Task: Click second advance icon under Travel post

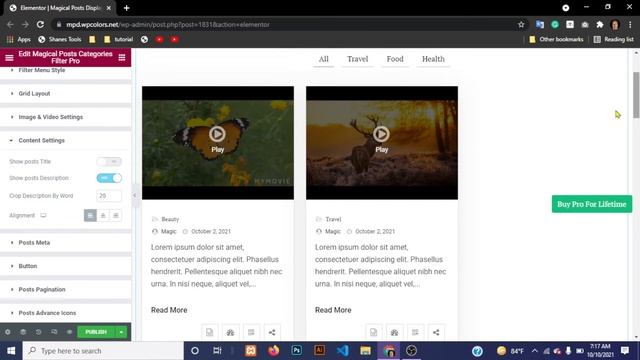Action: pyautogui.click(x=394, y=332)
